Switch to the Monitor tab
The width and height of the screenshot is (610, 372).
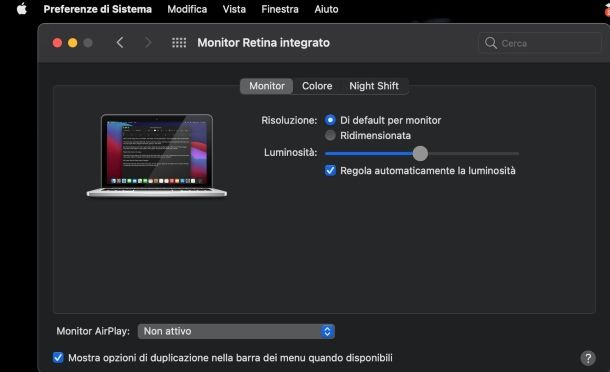[267, 86]
